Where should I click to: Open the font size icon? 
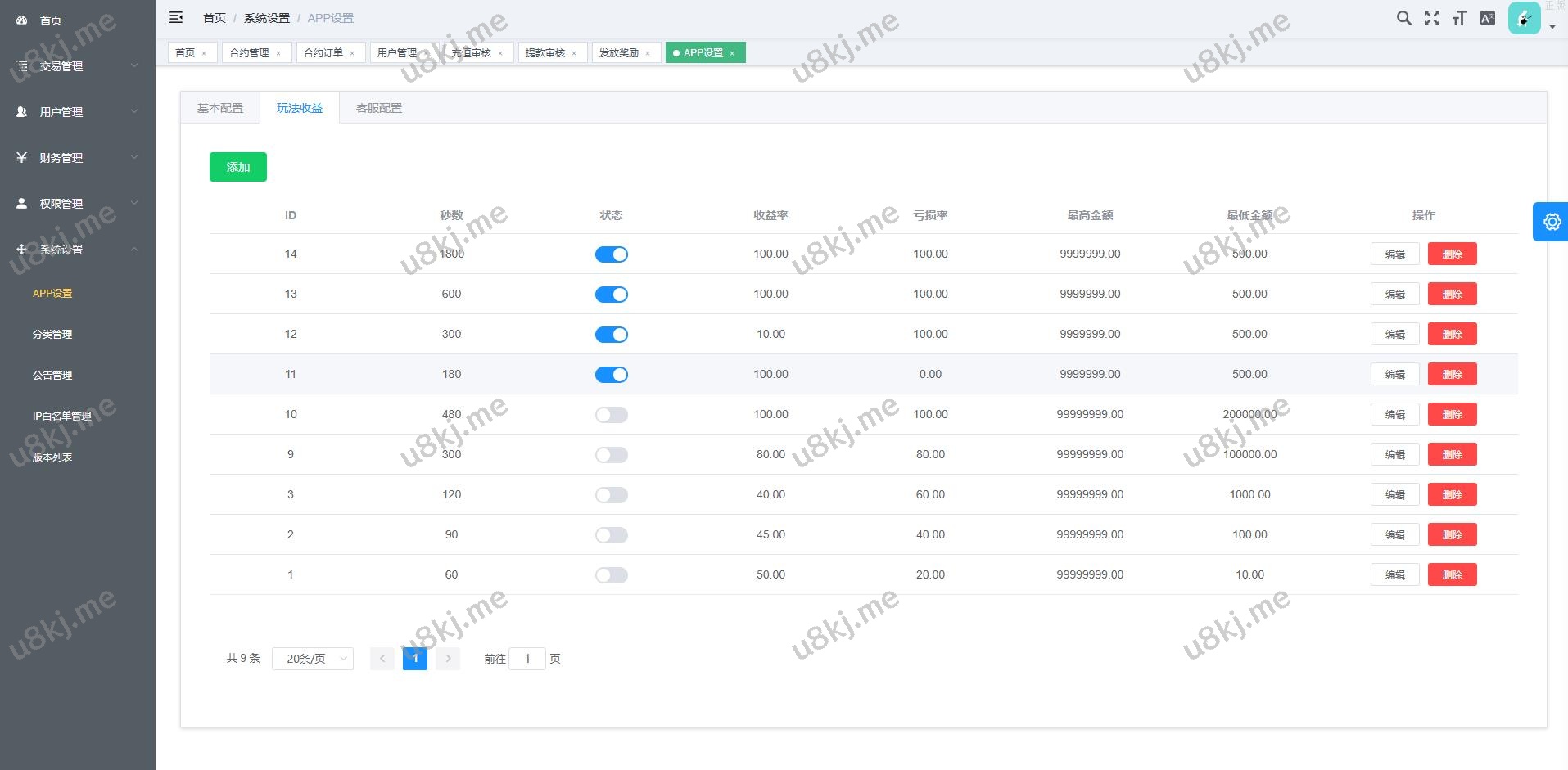1459,18
